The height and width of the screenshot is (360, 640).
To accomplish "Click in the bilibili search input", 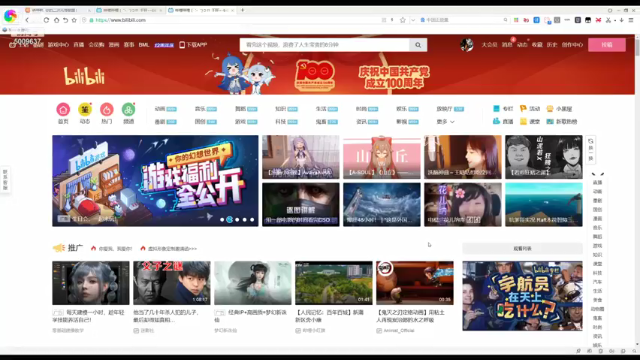I will point(324,45).
